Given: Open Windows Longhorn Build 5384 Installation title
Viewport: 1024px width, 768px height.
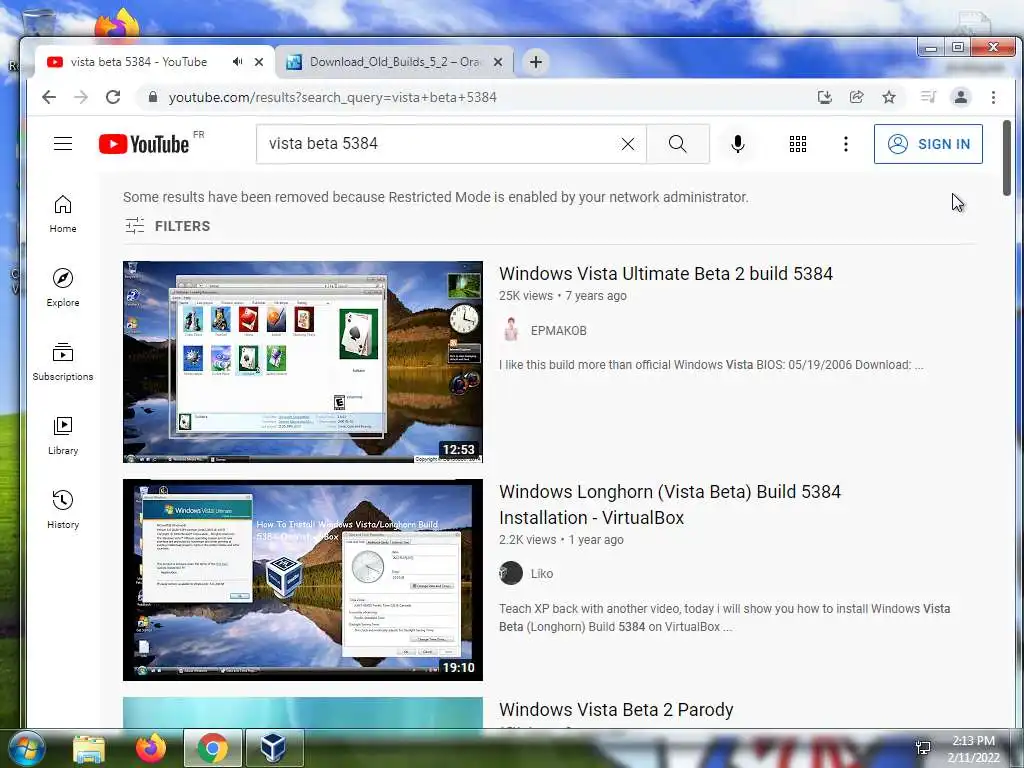Looking at the screenshot, I should pyautogui.click(x=669, y=504).
